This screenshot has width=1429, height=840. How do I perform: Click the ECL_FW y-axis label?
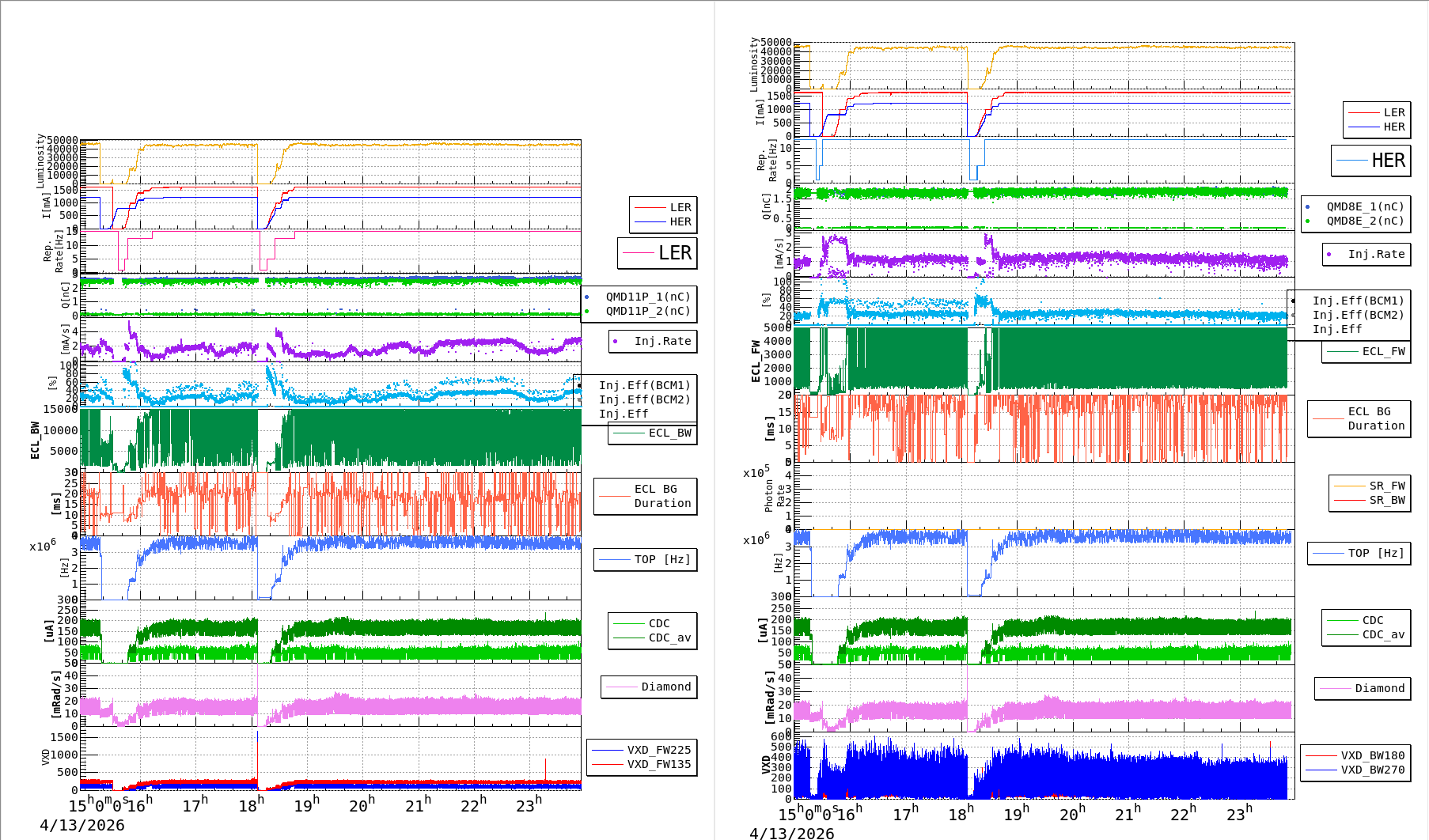[x=756, y=361]
